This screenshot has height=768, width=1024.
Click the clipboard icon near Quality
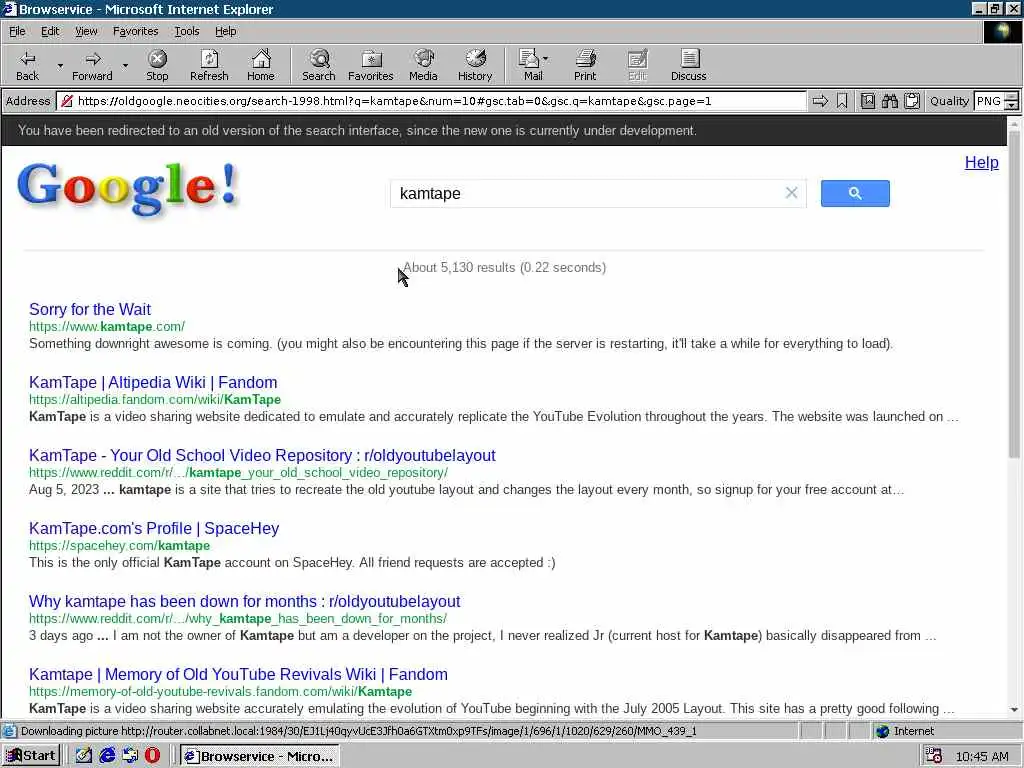(x=912, y=101)
